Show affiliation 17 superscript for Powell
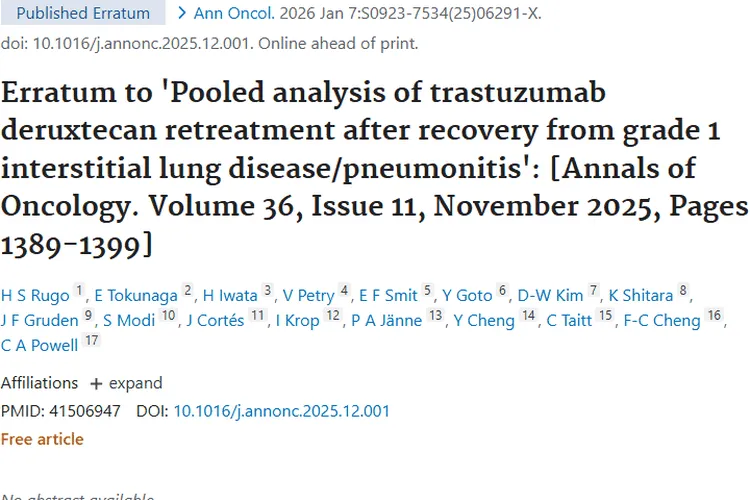Image resolution: width=750 pixels, height=500 pixels. (91, 342)
